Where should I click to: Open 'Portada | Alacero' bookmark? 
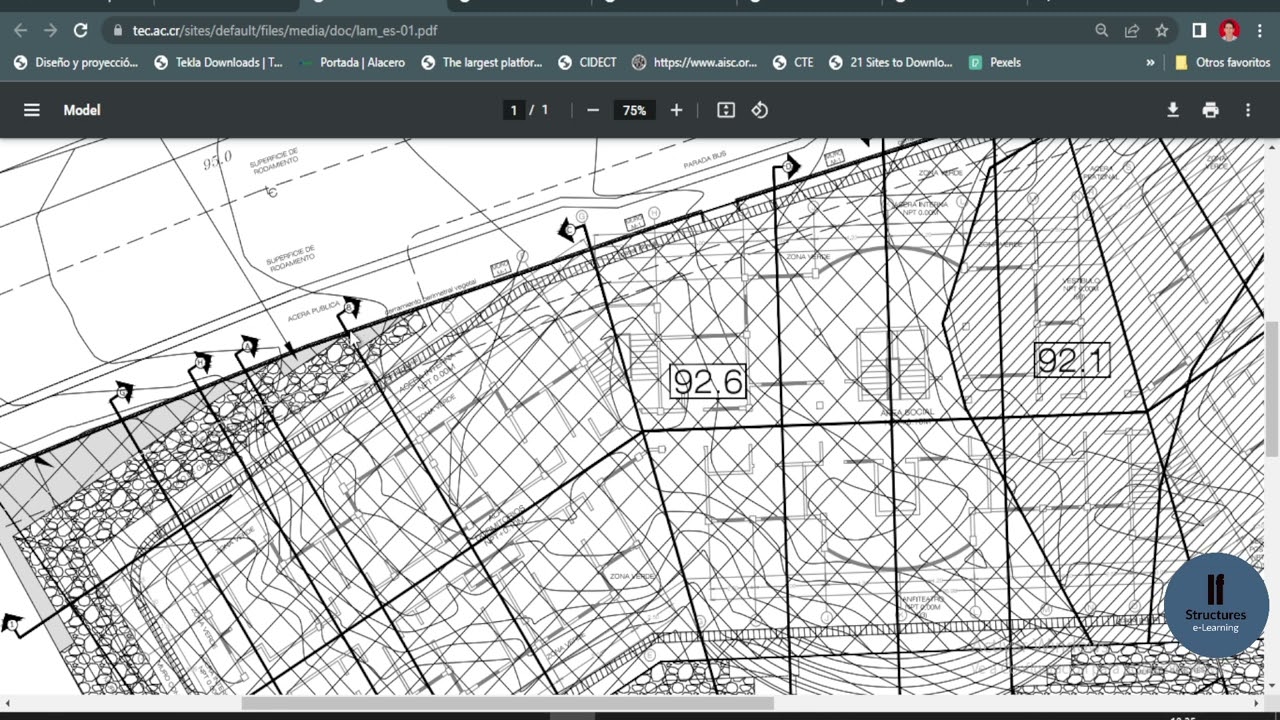tap(352, 62)
